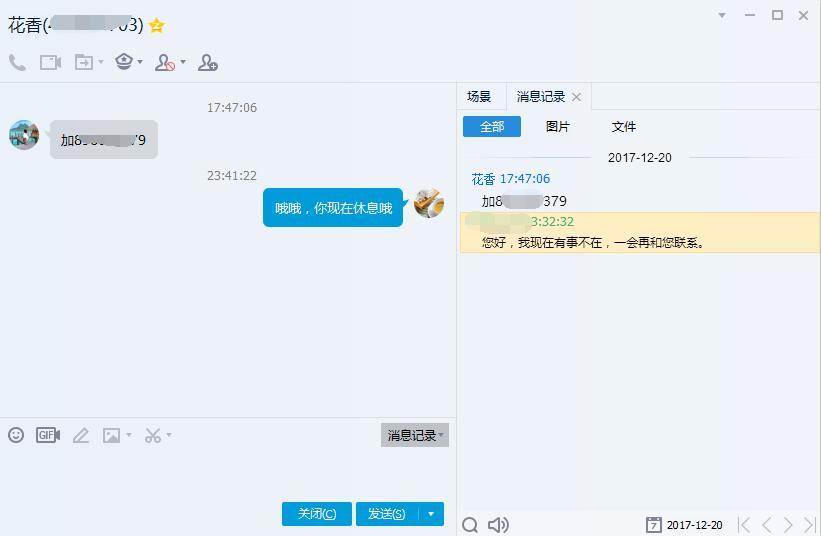Screen dimensions: 821x536
Task: Toggle the star favorite next to 花香
Action: click(157, 25)
